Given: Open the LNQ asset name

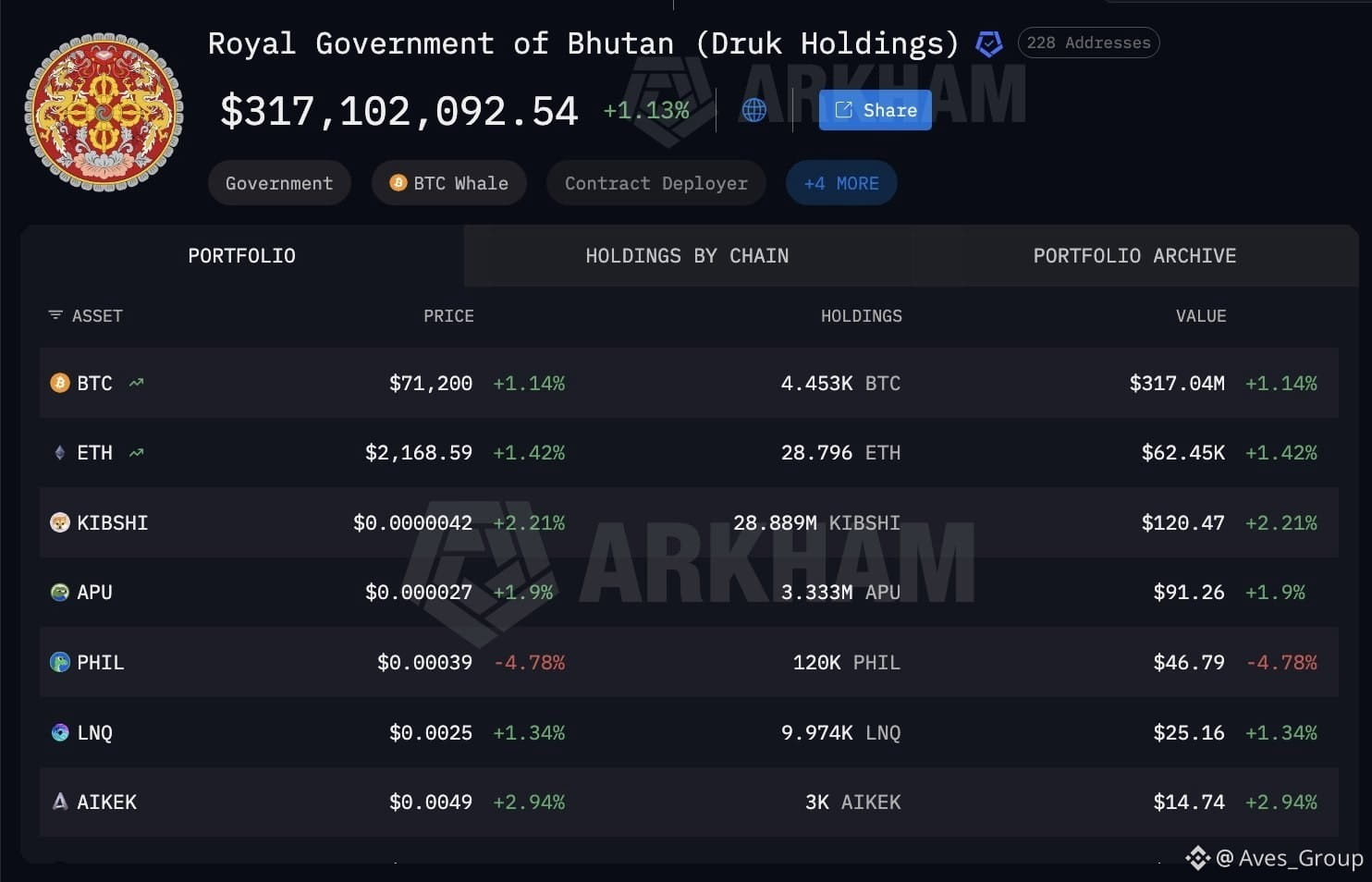Looking at the screenshot, I should point(94,732).
